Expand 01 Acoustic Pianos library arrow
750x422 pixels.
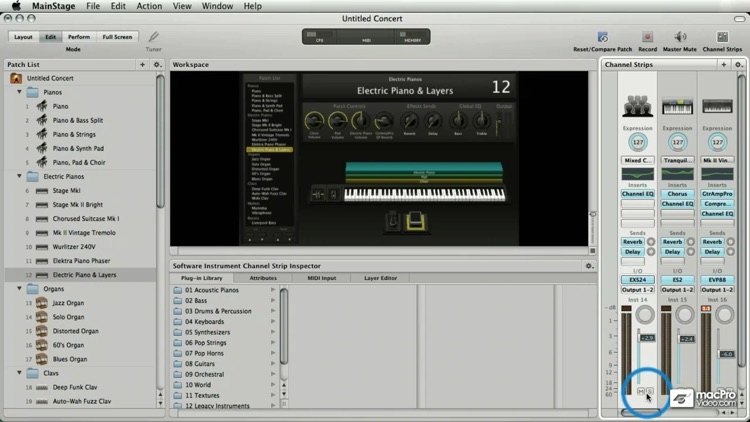(x=273, y=290)
